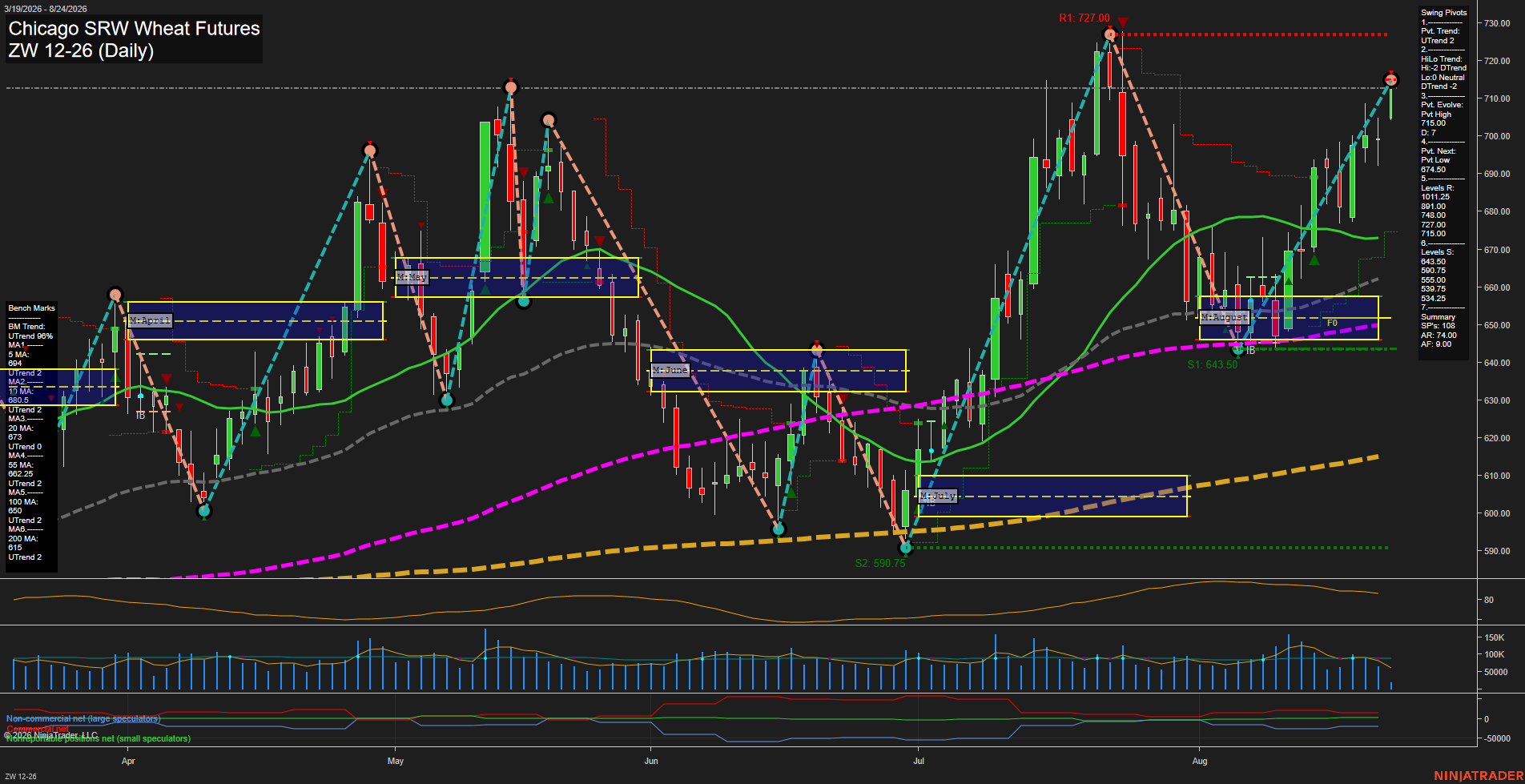Select the 10 MA: label in Bench Marks
This screenshot has height=784, width=1525.
pyautogui.click(x=21, y=392)
